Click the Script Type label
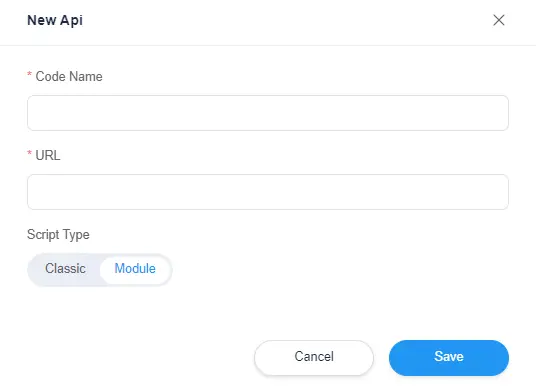The width and height of the screenshot is (536, 388). tap(58, 235)
